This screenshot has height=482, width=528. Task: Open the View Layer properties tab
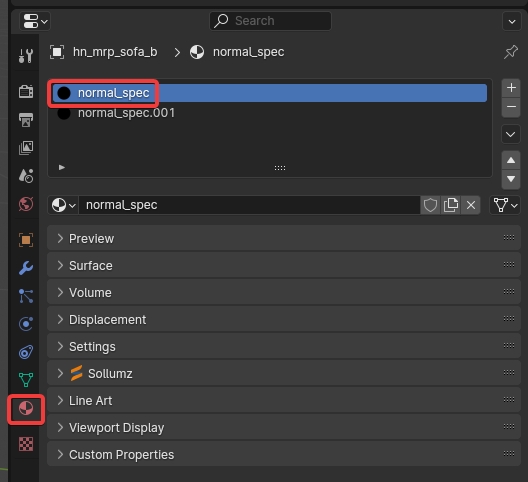point(26,148)
